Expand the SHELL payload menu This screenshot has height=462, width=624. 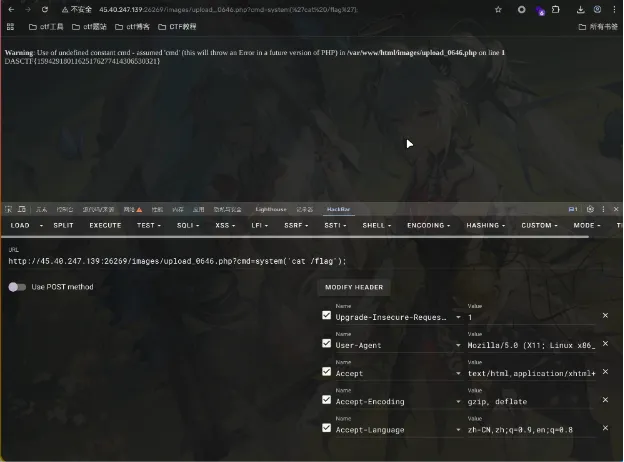(376, 225)
